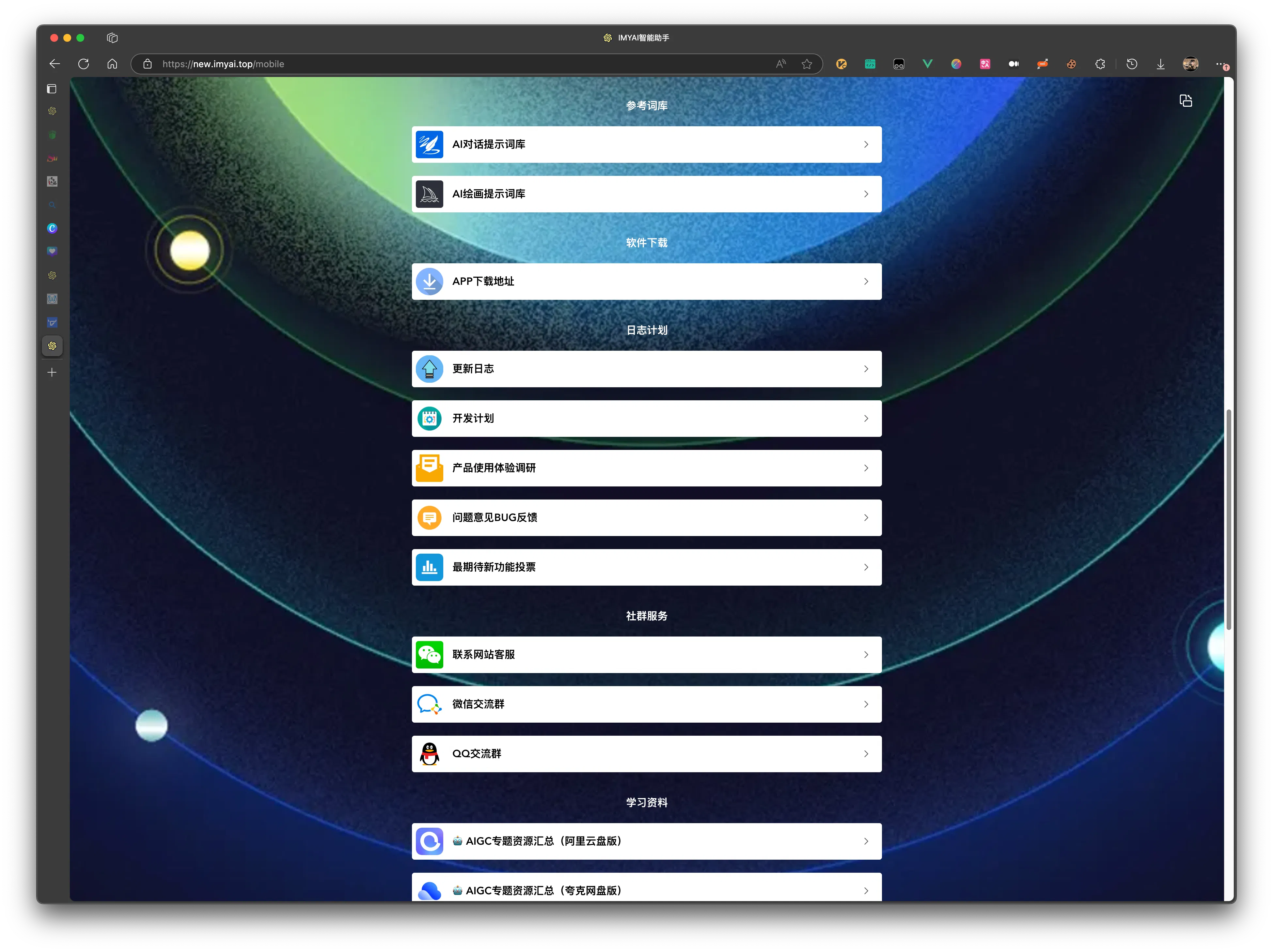Click the orange V extension icon

coord(841,64)
